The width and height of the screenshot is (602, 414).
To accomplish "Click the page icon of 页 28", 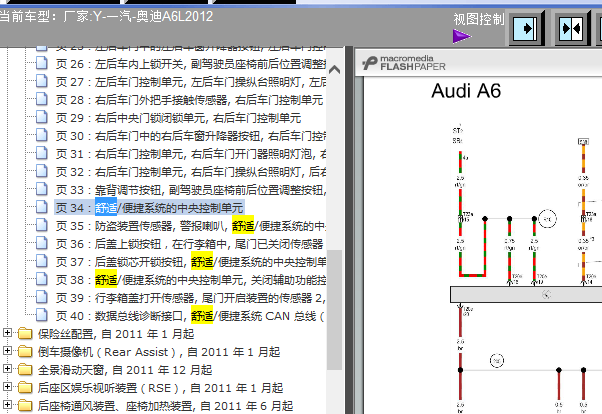I will pos(41,99).
